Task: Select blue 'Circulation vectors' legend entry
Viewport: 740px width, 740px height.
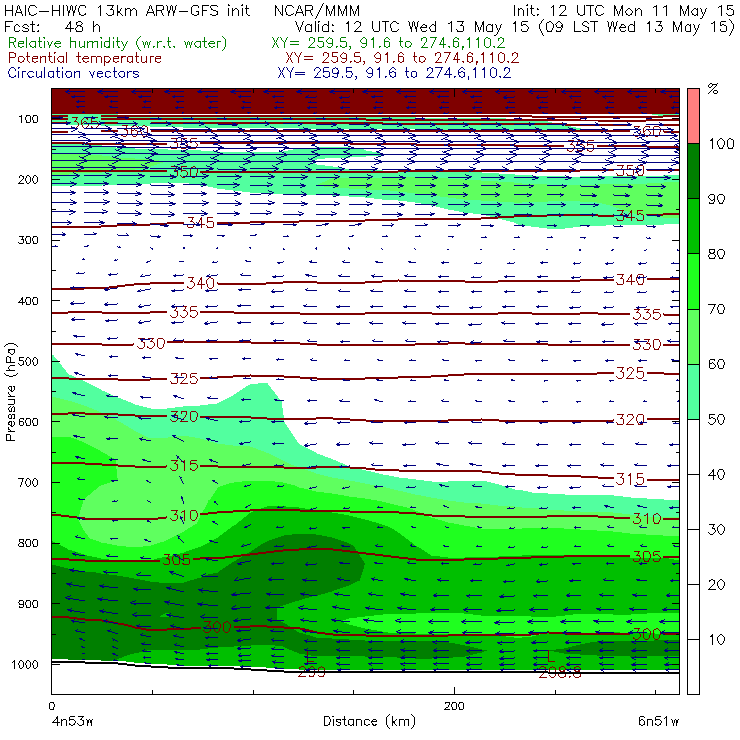Action: [74, 73]
